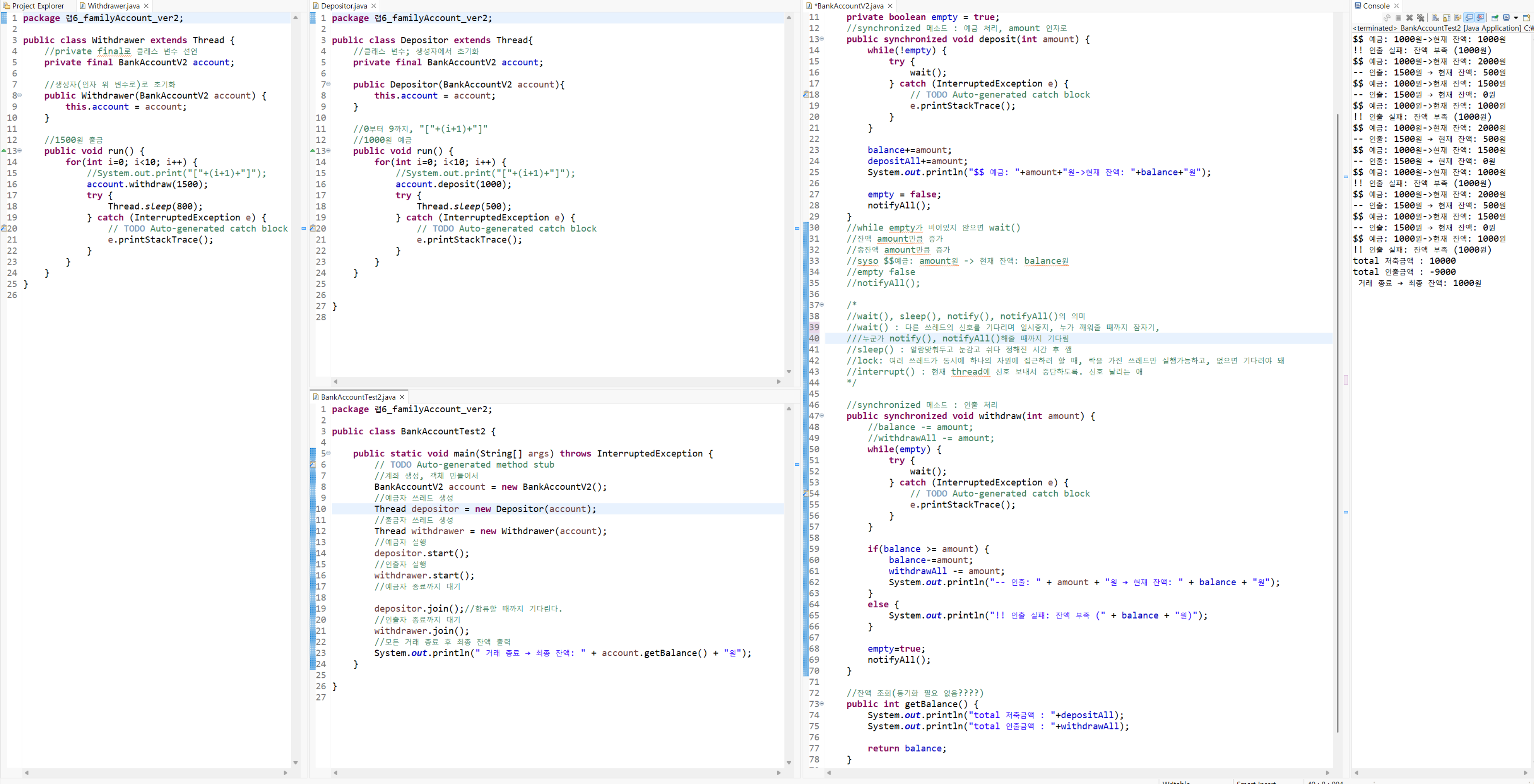Image resolution: width=1534 pixels, height=784 pixels.
Task: Toggle Word Wrap in Console toolbar
Action: (1458, 18)
